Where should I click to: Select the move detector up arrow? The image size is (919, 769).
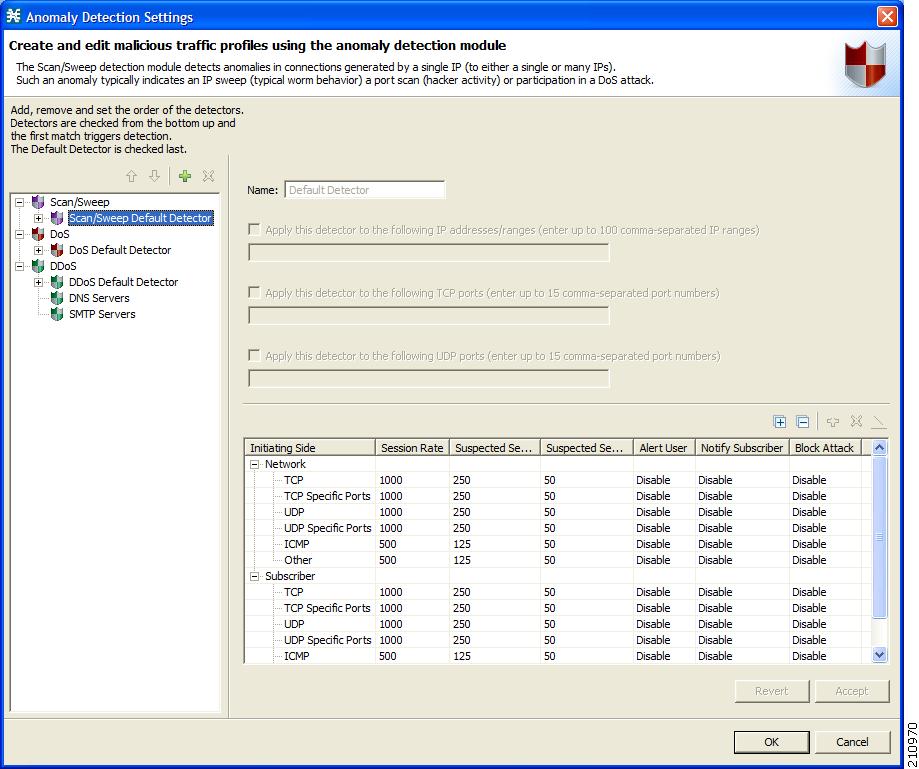pyautogui.click(x=131, y=176)
